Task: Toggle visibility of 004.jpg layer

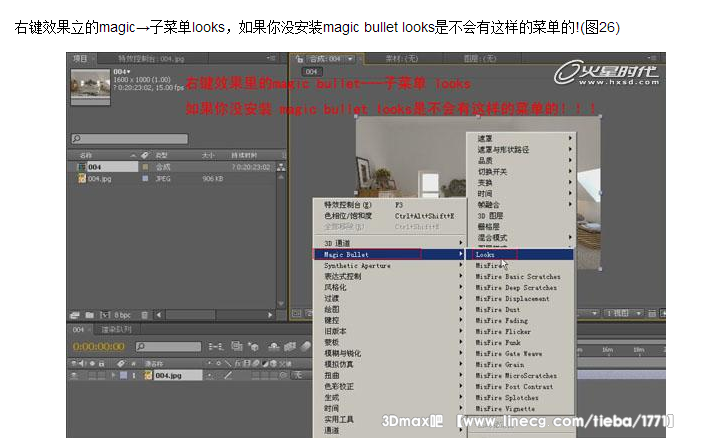Action: click(74, 375)
